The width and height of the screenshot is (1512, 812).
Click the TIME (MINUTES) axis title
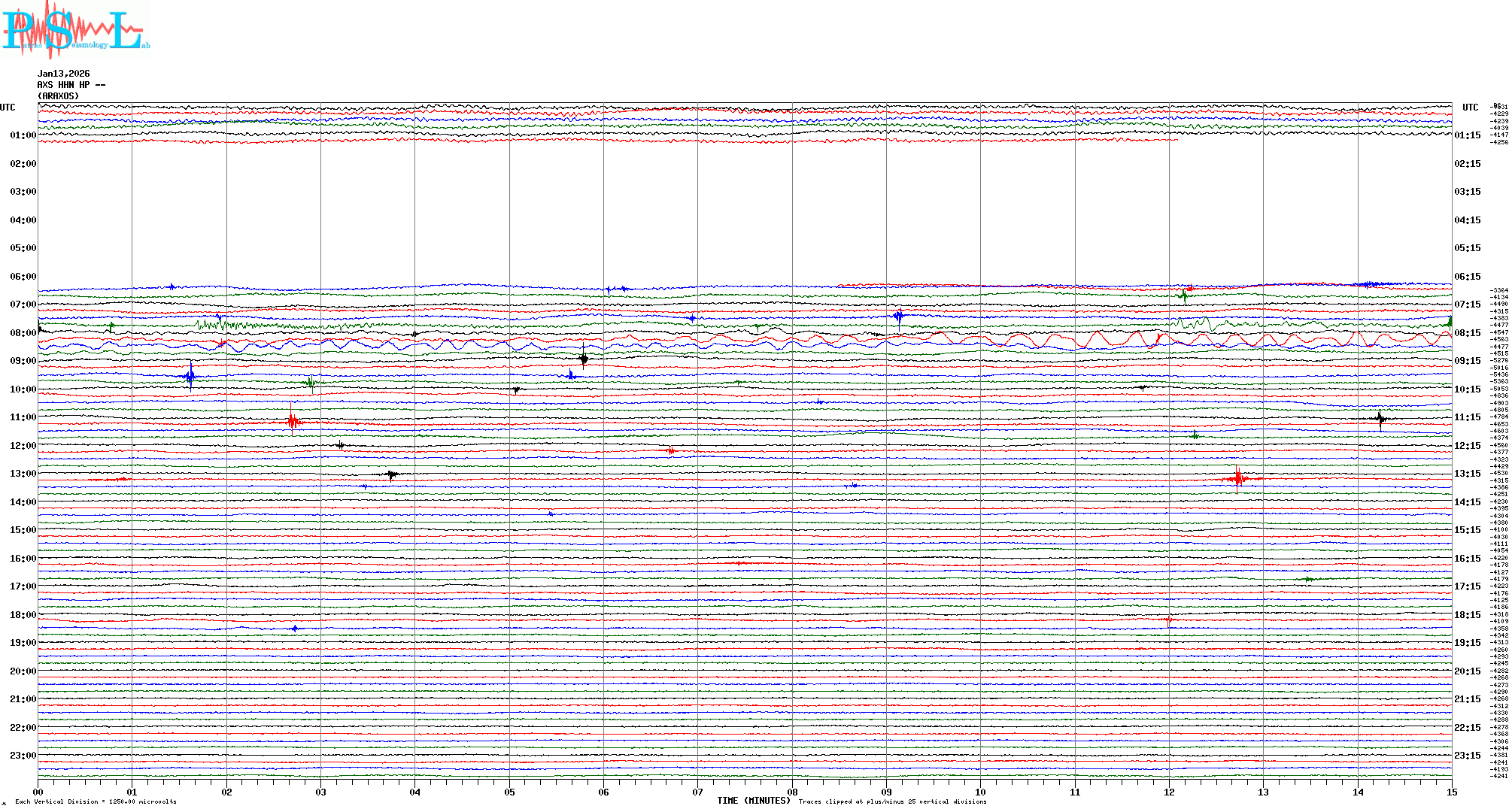(753, 801)
